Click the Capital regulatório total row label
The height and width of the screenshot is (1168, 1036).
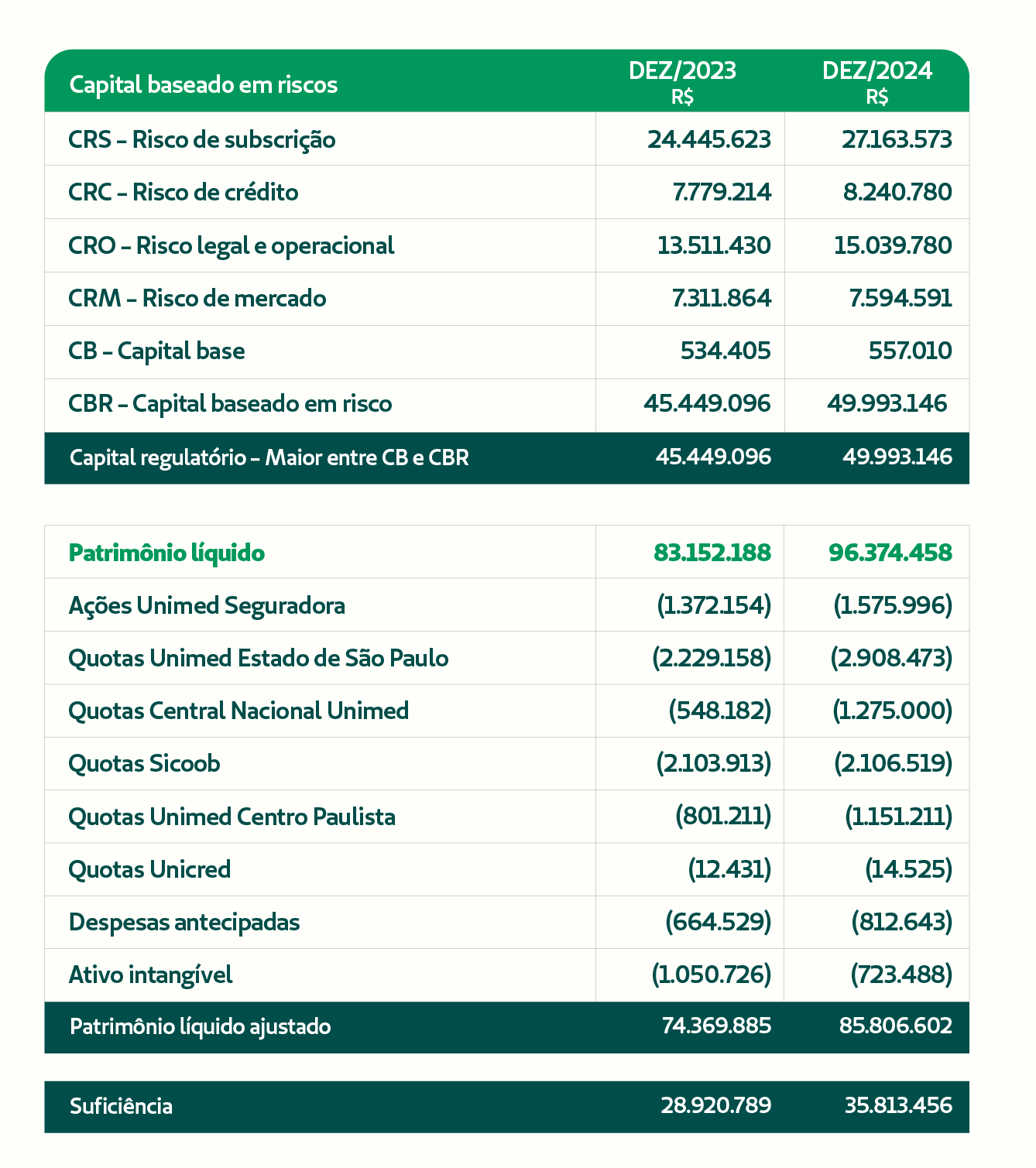(269, 458)
